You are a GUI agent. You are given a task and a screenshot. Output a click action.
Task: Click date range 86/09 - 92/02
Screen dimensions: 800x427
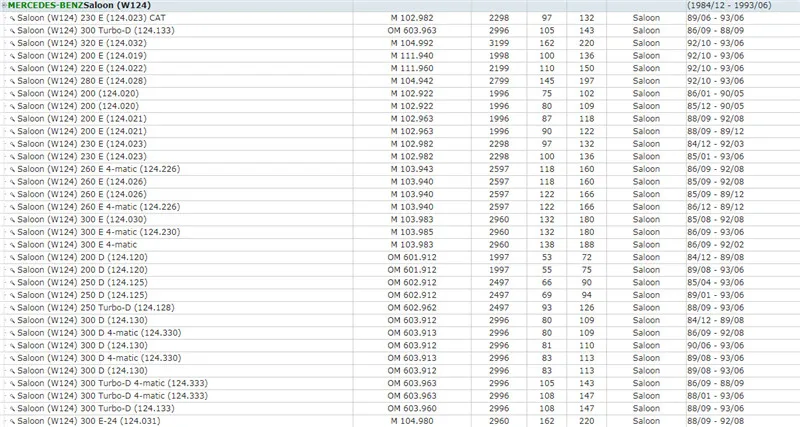(x=715, y=245)
